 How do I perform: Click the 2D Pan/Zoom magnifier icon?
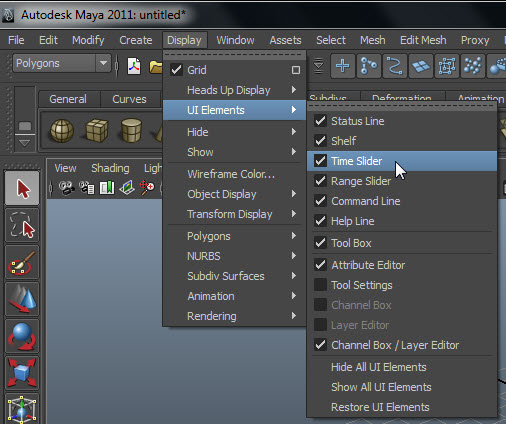[x=147, y=188]
